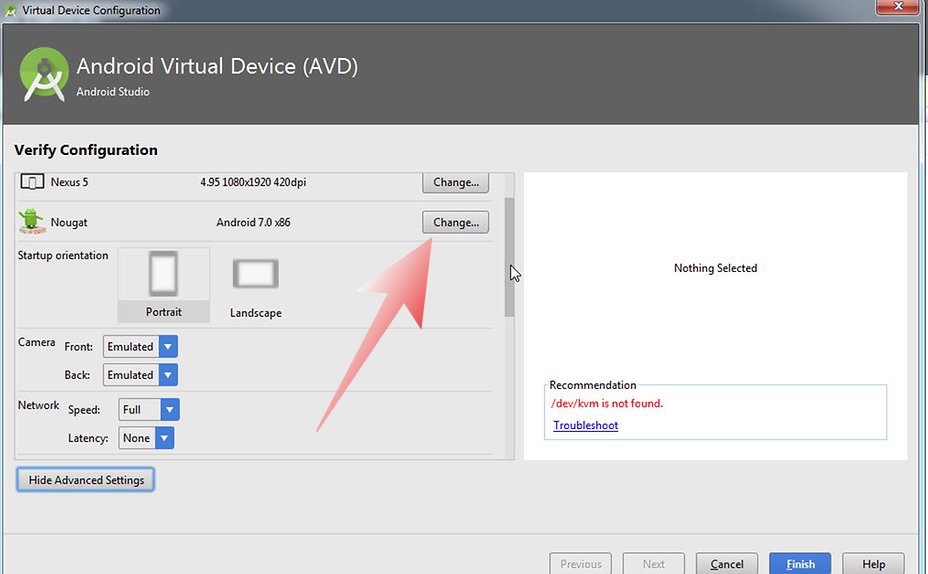
Task: Close the Virtual Device Configuration window
Action: coord(897,7)
